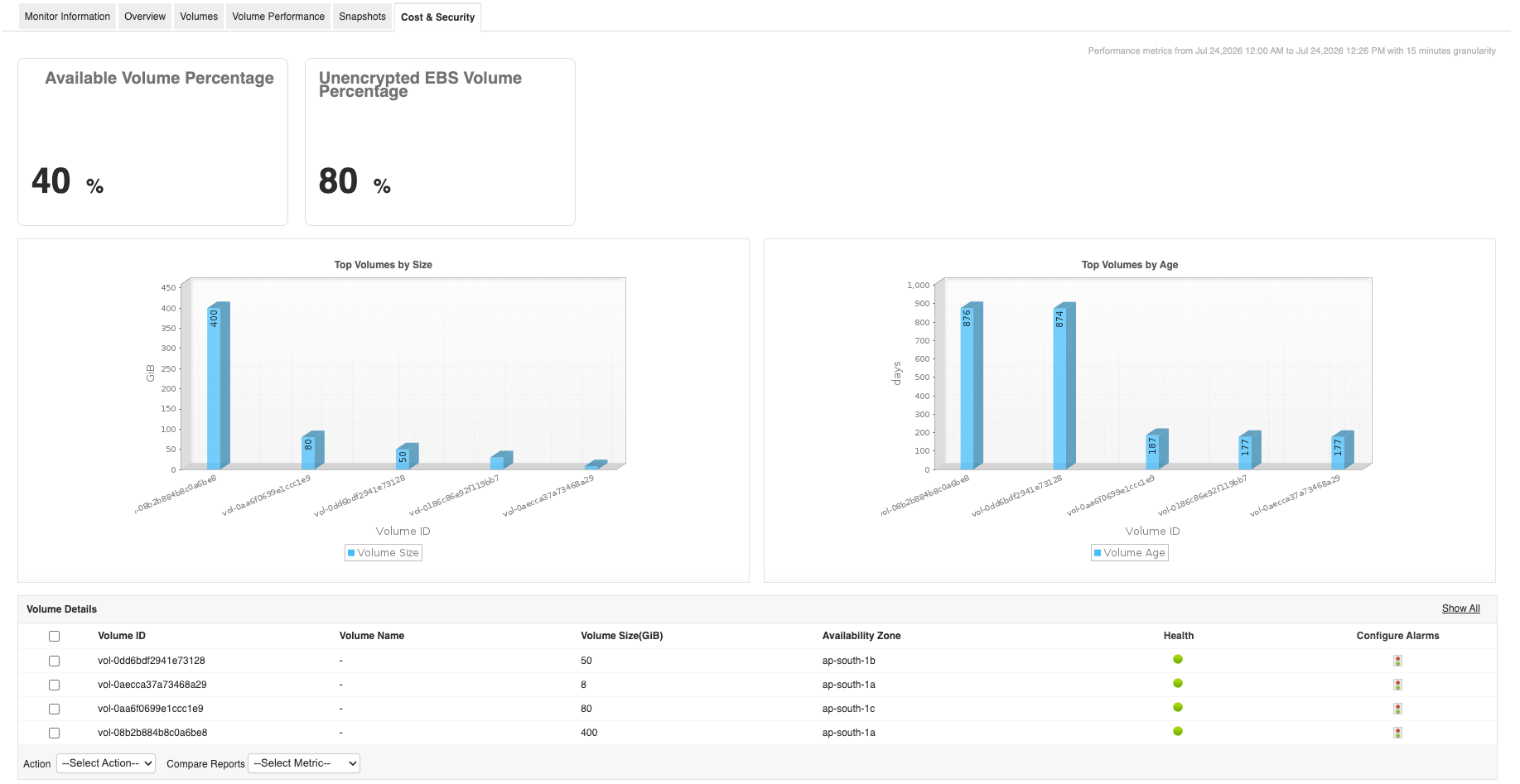
Task: Click green health indicator of vol-0dd6bdf2941e73128
Action: (x=1178, y=659)
